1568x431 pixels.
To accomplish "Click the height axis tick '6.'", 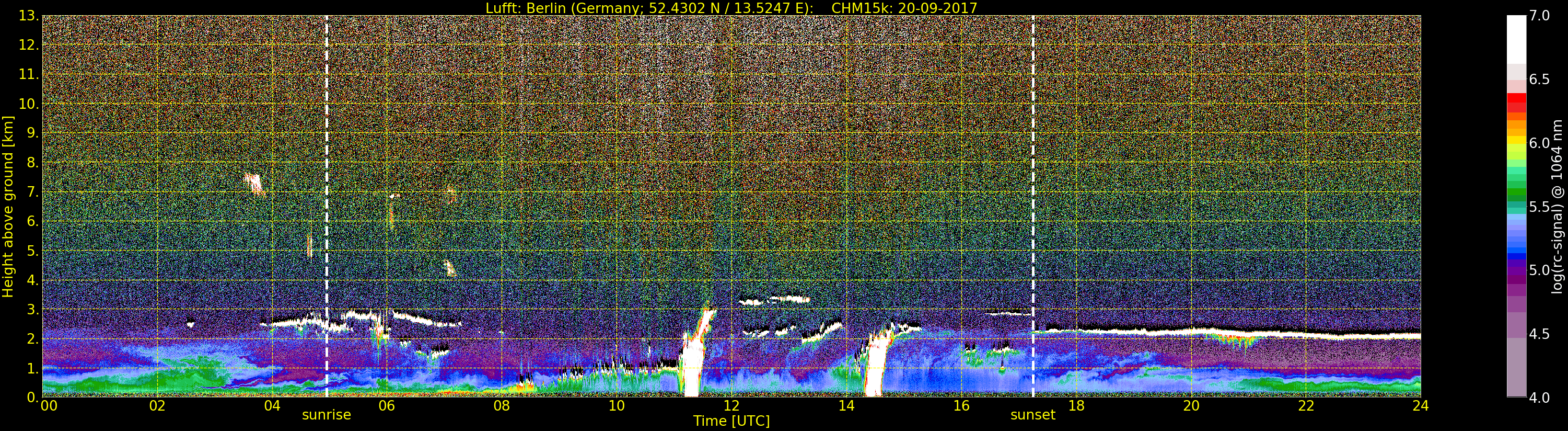I will 32,221.
